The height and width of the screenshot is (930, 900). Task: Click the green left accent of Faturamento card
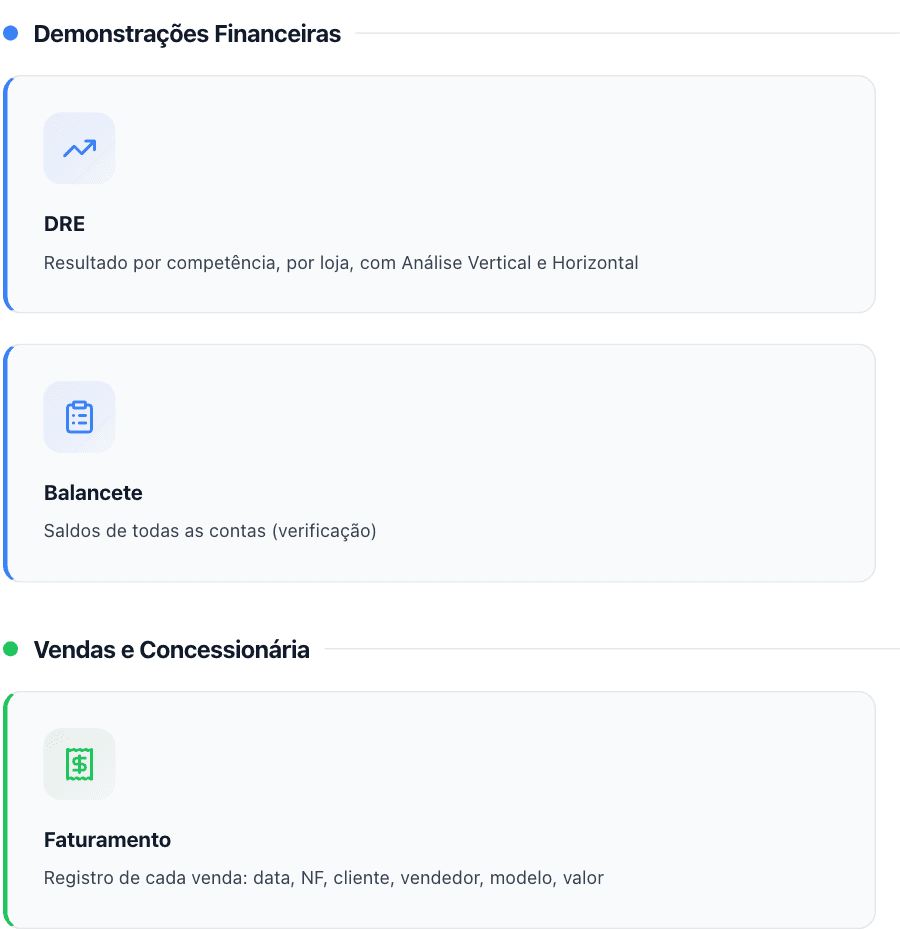pos(5,810)
